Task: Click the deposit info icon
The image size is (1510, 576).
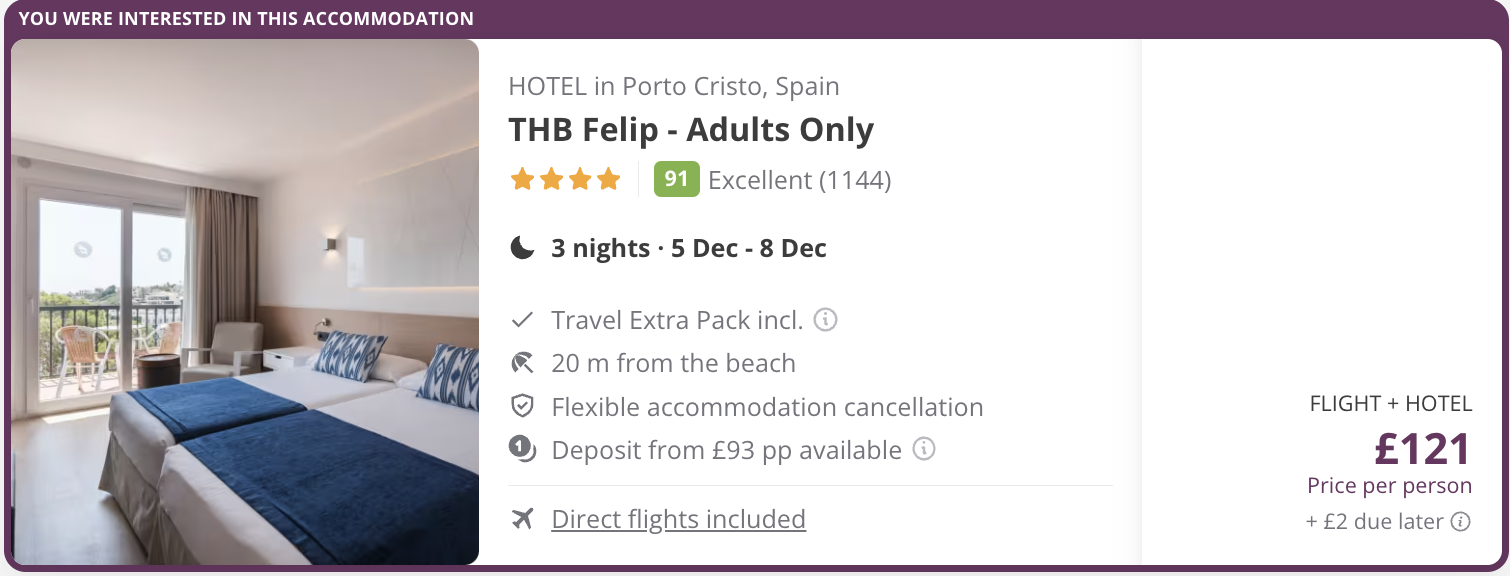Action: 924,449
